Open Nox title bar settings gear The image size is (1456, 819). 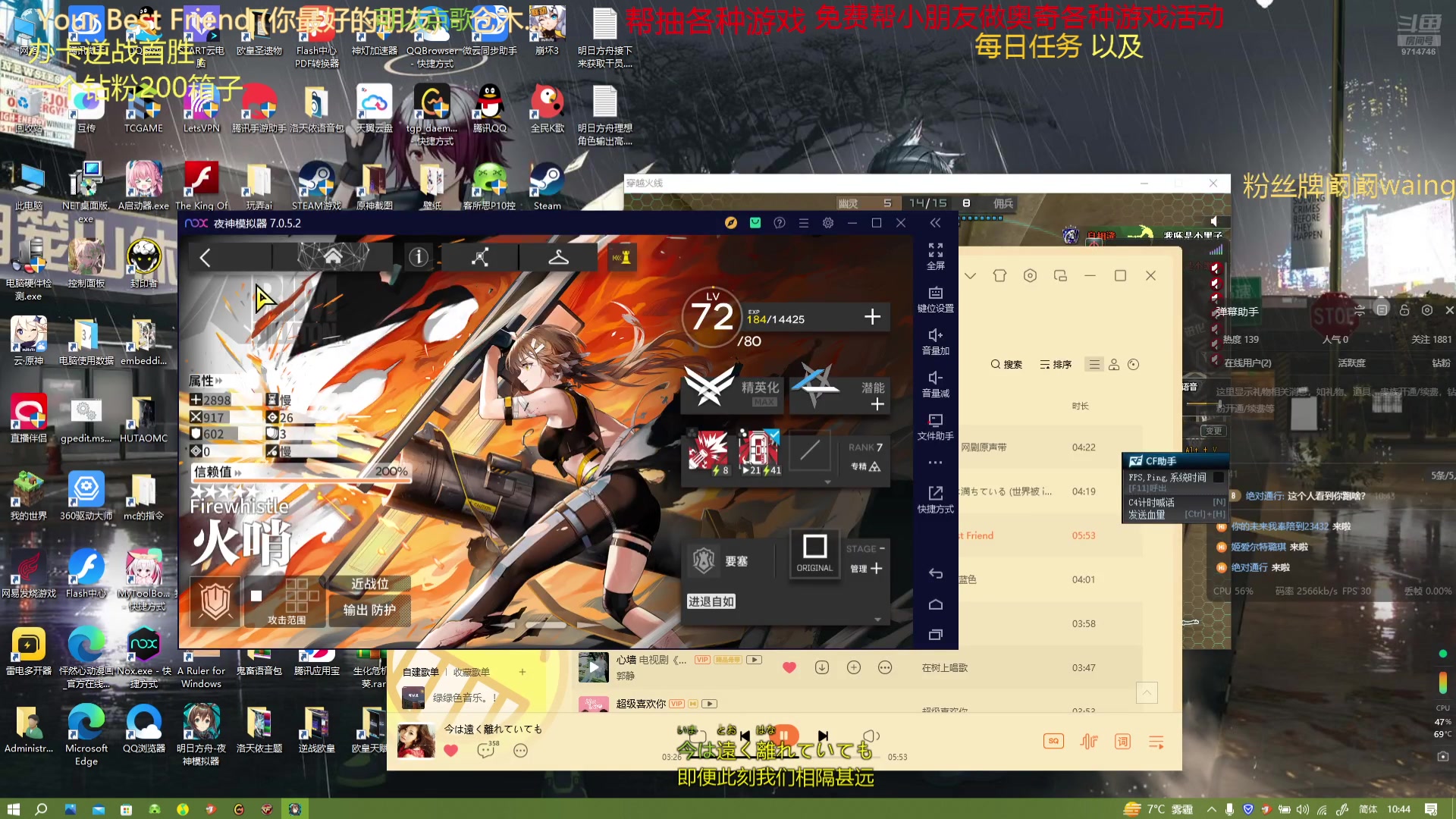tap(828, 223)
